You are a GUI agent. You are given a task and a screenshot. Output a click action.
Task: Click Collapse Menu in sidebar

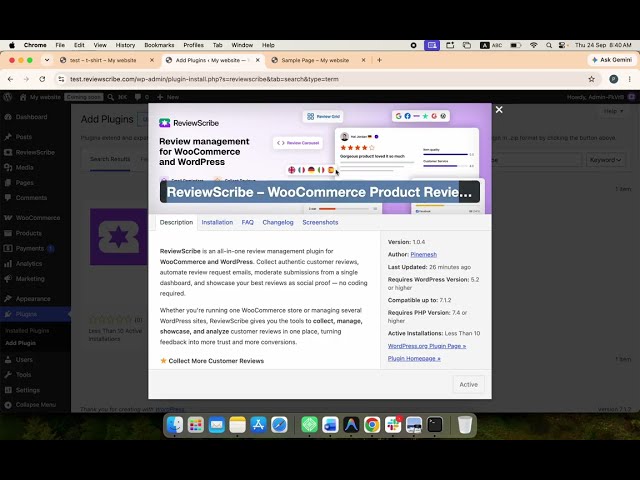coord(36,405)
